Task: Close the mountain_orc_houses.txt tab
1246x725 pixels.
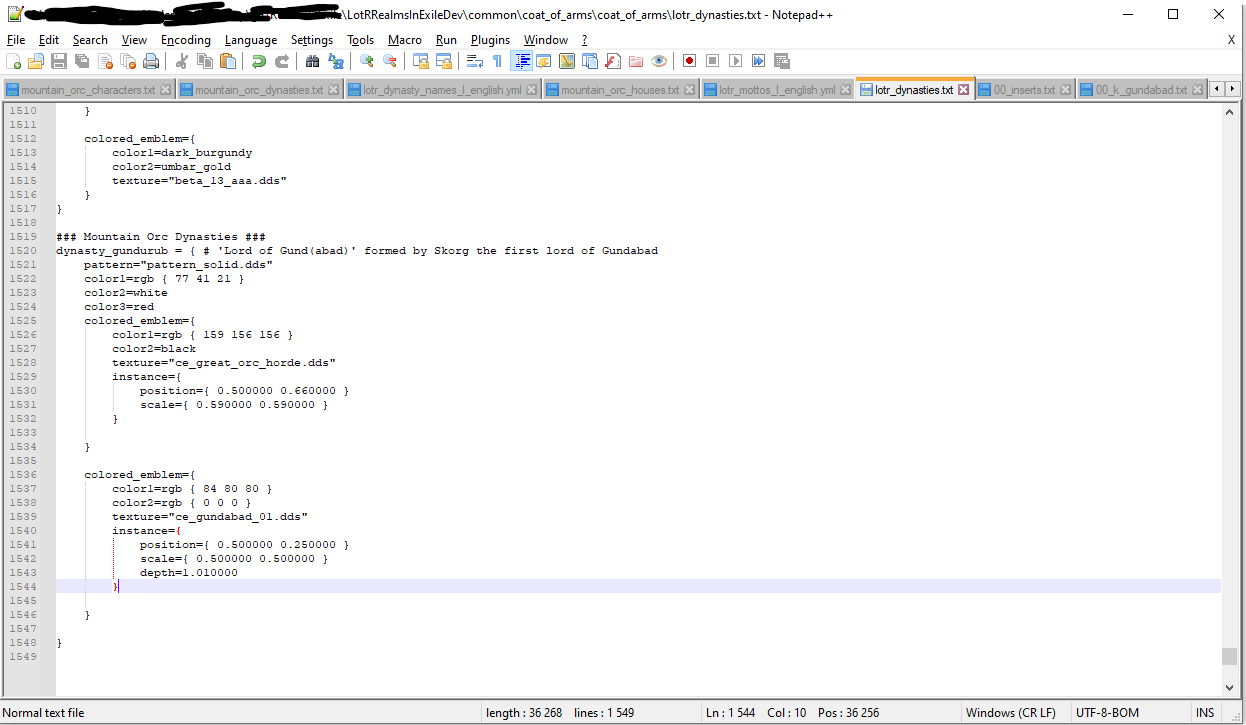Action: click(x=688, y=90)
